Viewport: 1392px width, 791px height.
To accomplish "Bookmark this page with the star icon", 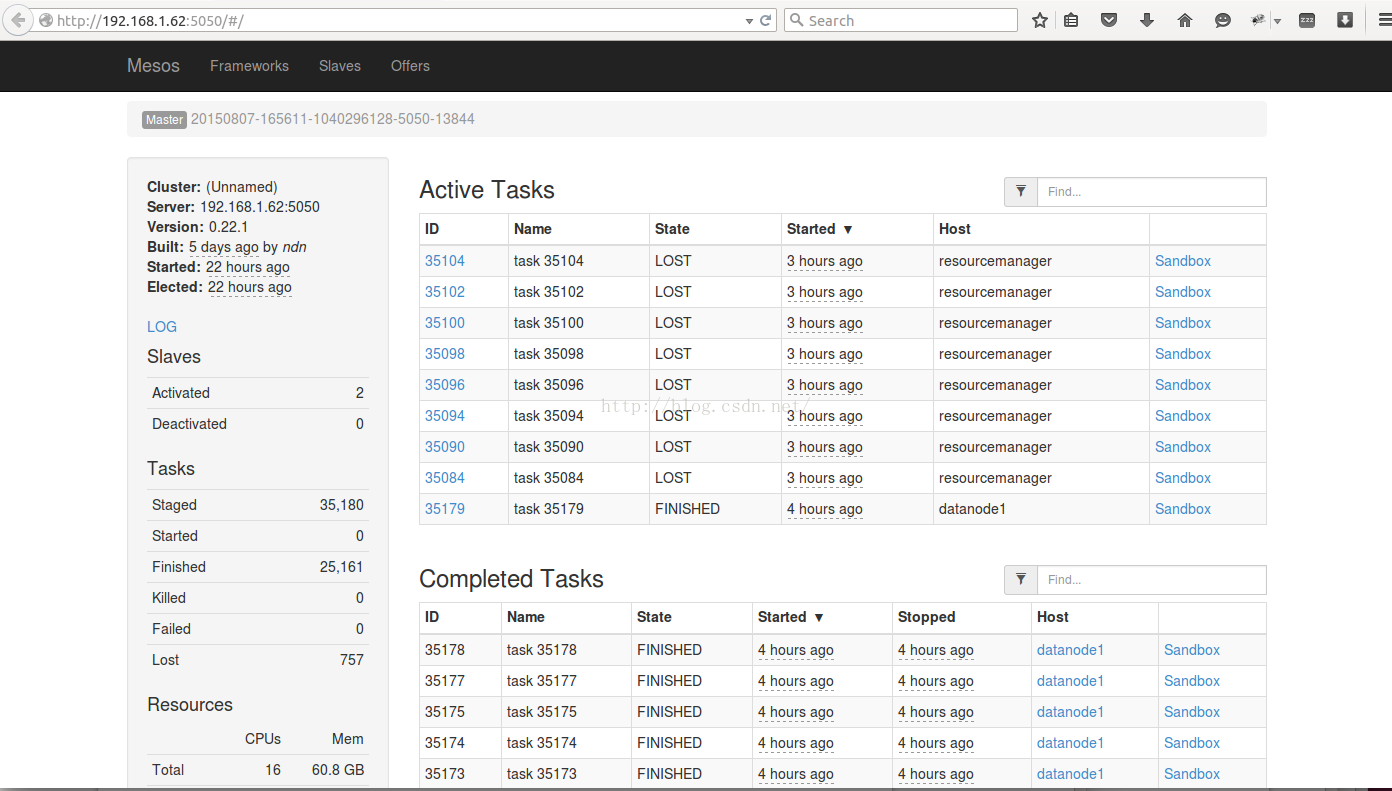I will tap(1040, 20).
